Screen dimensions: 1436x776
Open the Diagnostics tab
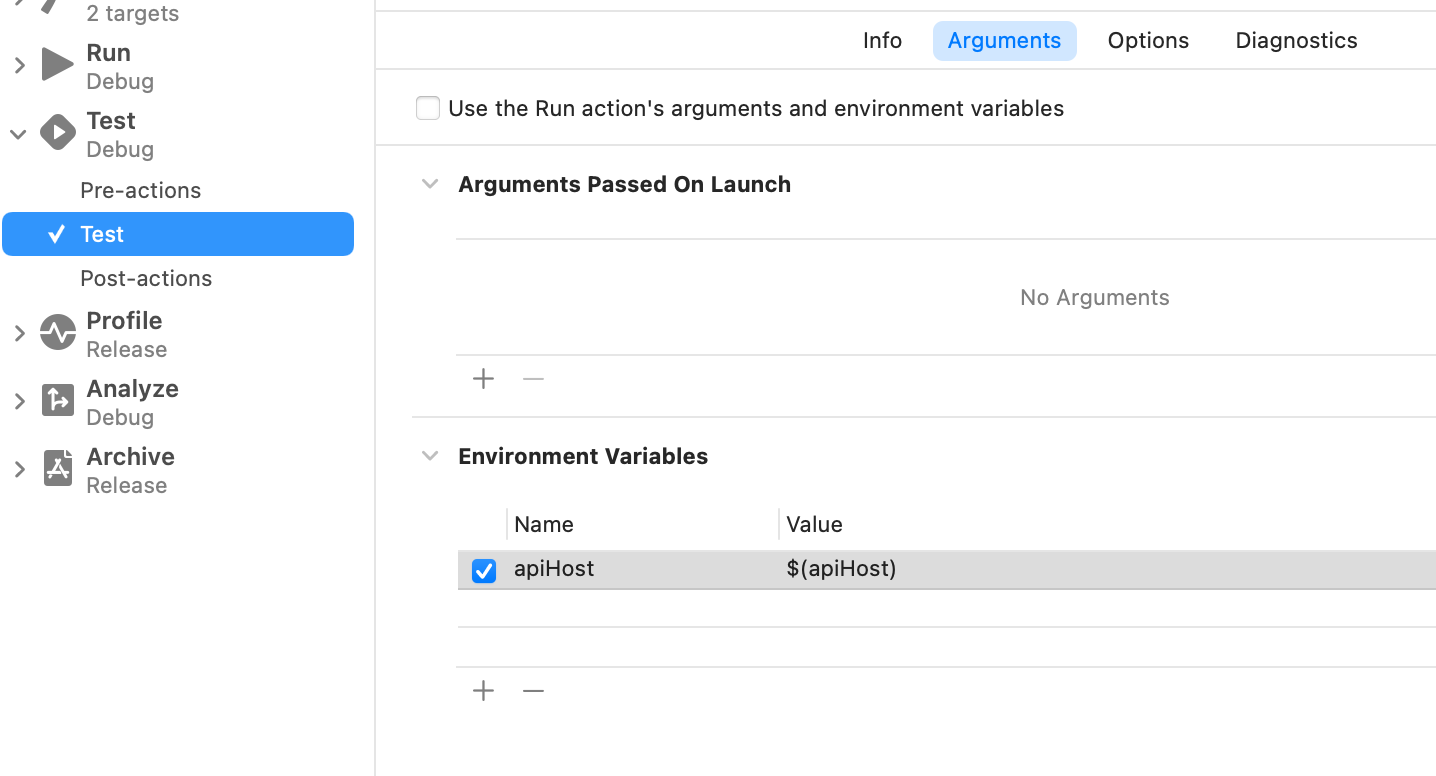(x=1295, y=40)
